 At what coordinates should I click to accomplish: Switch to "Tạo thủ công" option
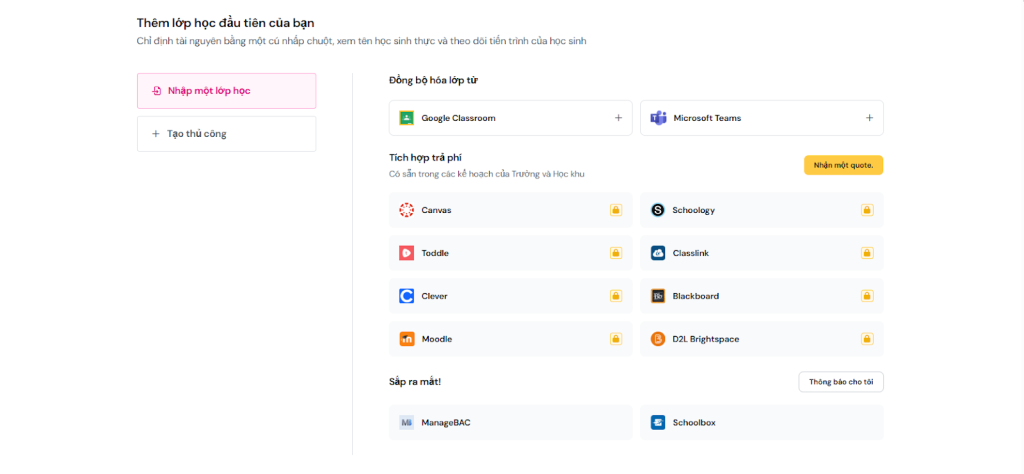tap(226, 134)
